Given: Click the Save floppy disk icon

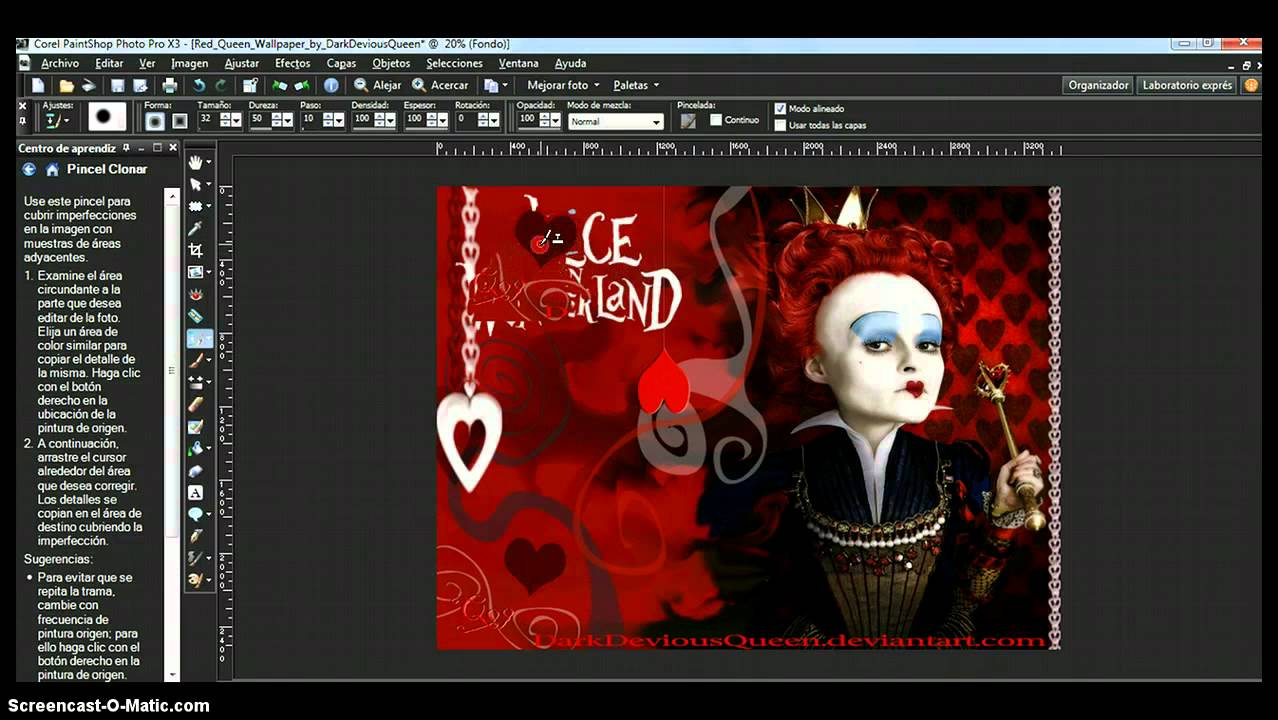Looking at the screenshot, I should pos(117,86).
